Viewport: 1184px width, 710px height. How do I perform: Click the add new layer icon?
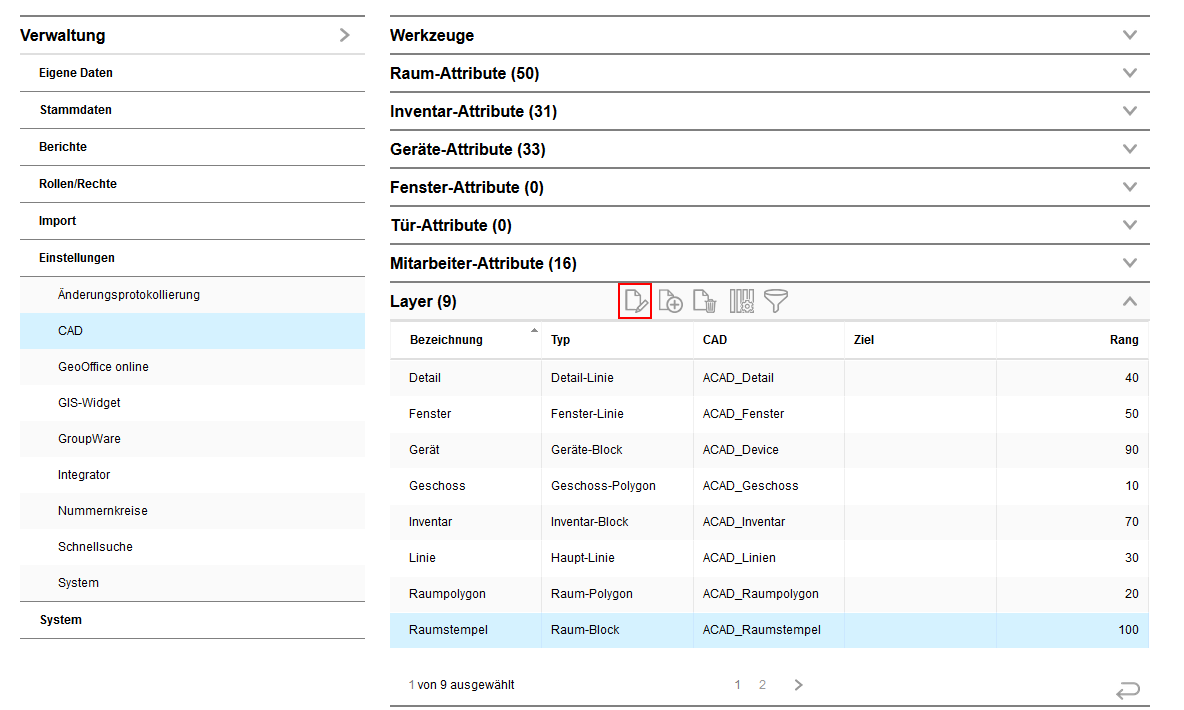pyautogui.click(x=670, y=301)
